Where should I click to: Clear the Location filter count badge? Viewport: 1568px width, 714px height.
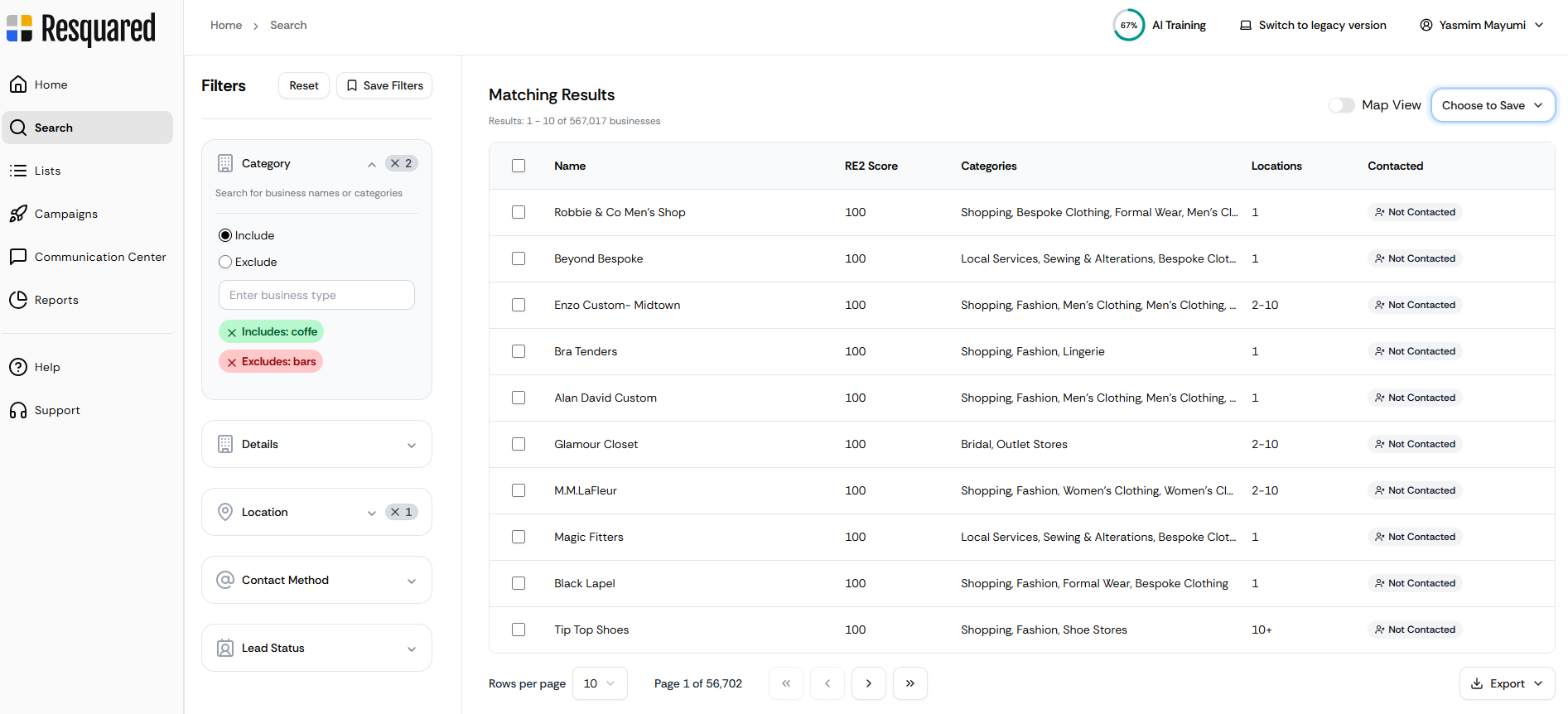(x=396, y=512)
